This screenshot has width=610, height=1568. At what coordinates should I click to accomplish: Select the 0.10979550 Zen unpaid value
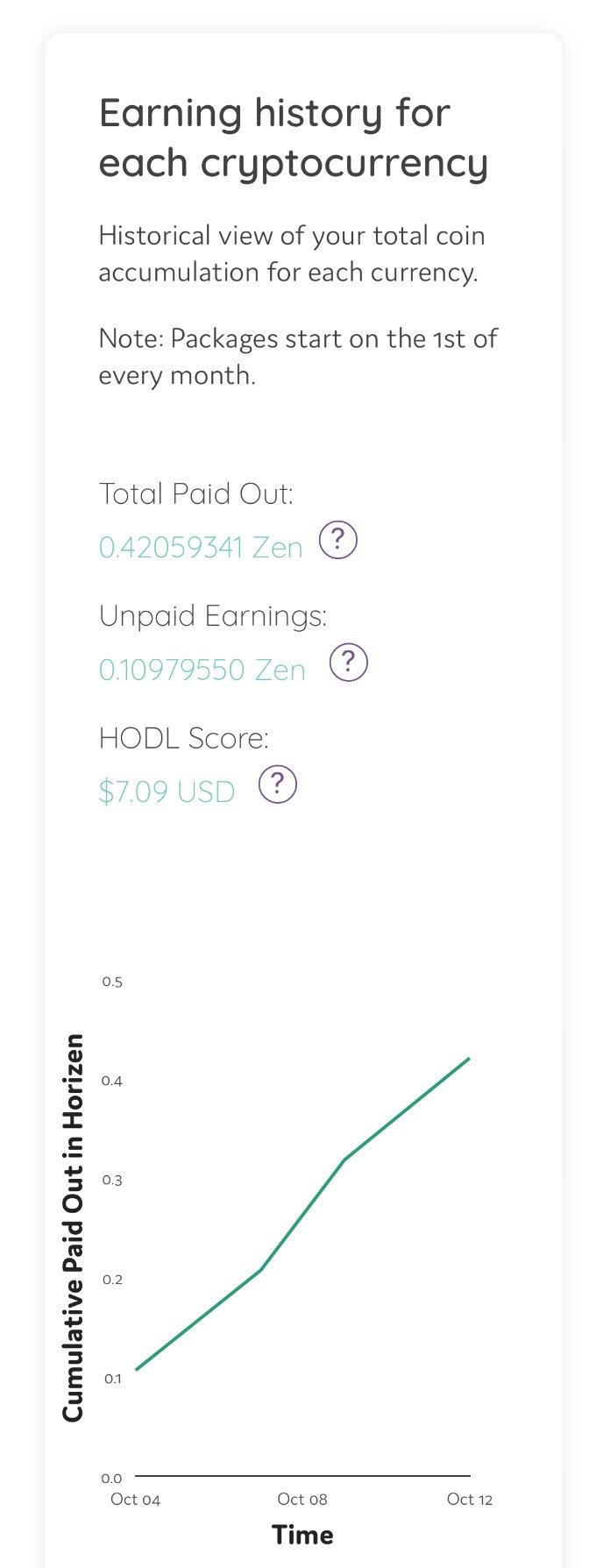click(202, 670)
